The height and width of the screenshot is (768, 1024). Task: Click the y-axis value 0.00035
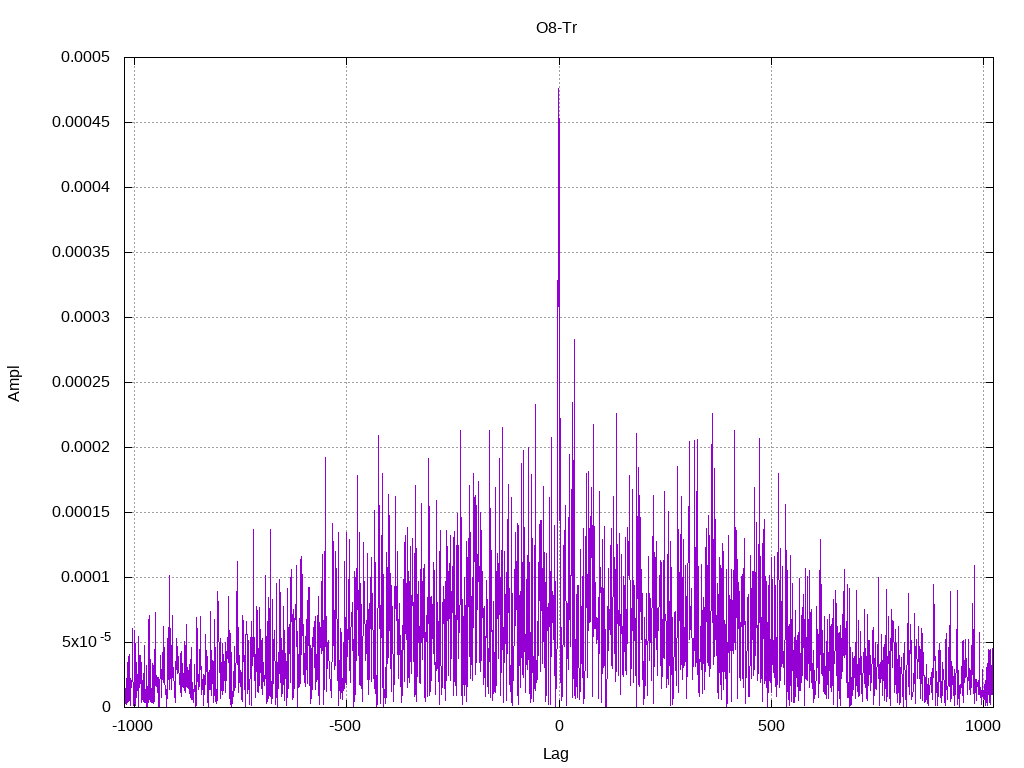tap(81, 252)
